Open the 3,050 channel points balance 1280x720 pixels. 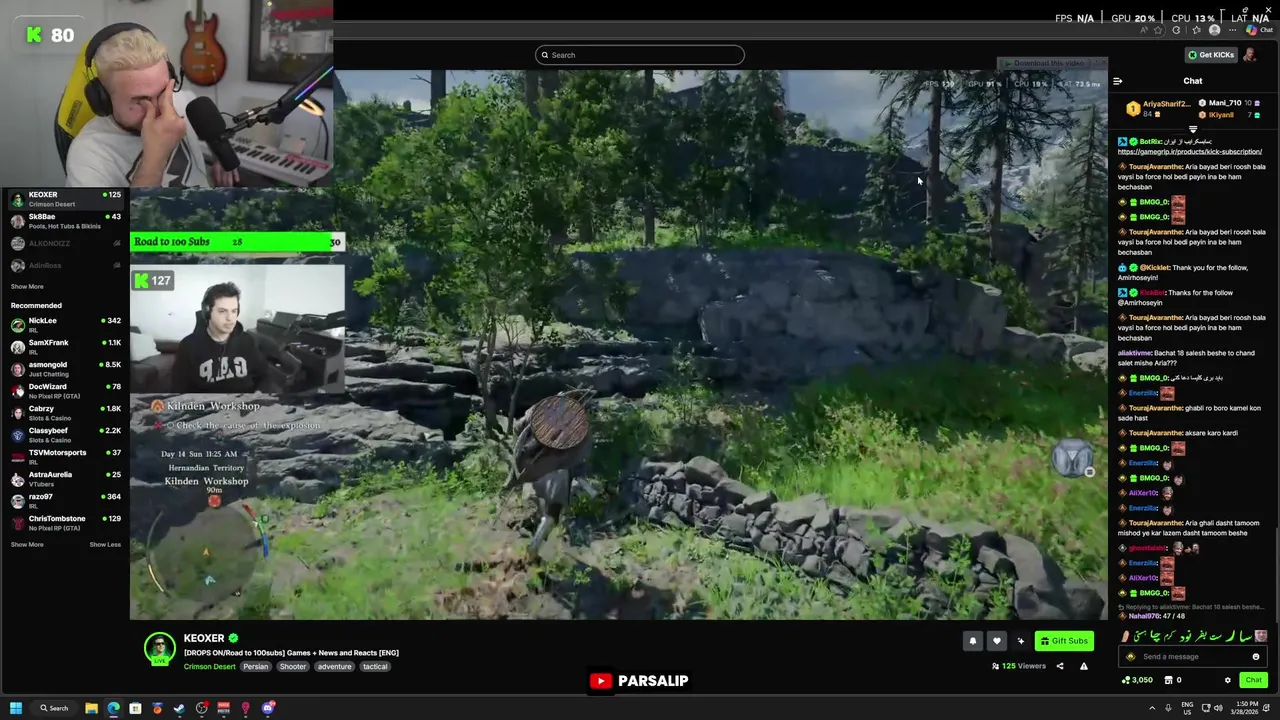[1137, 680]
